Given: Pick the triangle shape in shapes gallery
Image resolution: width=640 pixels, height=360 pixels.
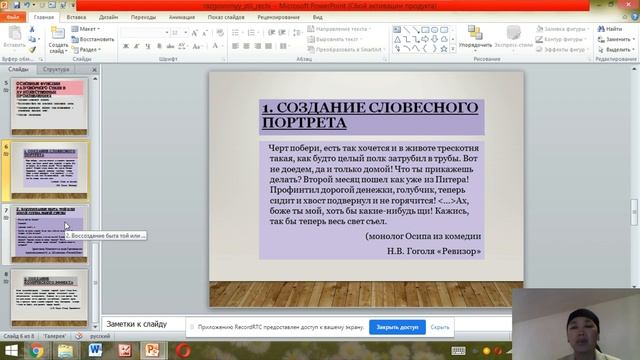Looking at the screenshot, I should coord(397,39).
